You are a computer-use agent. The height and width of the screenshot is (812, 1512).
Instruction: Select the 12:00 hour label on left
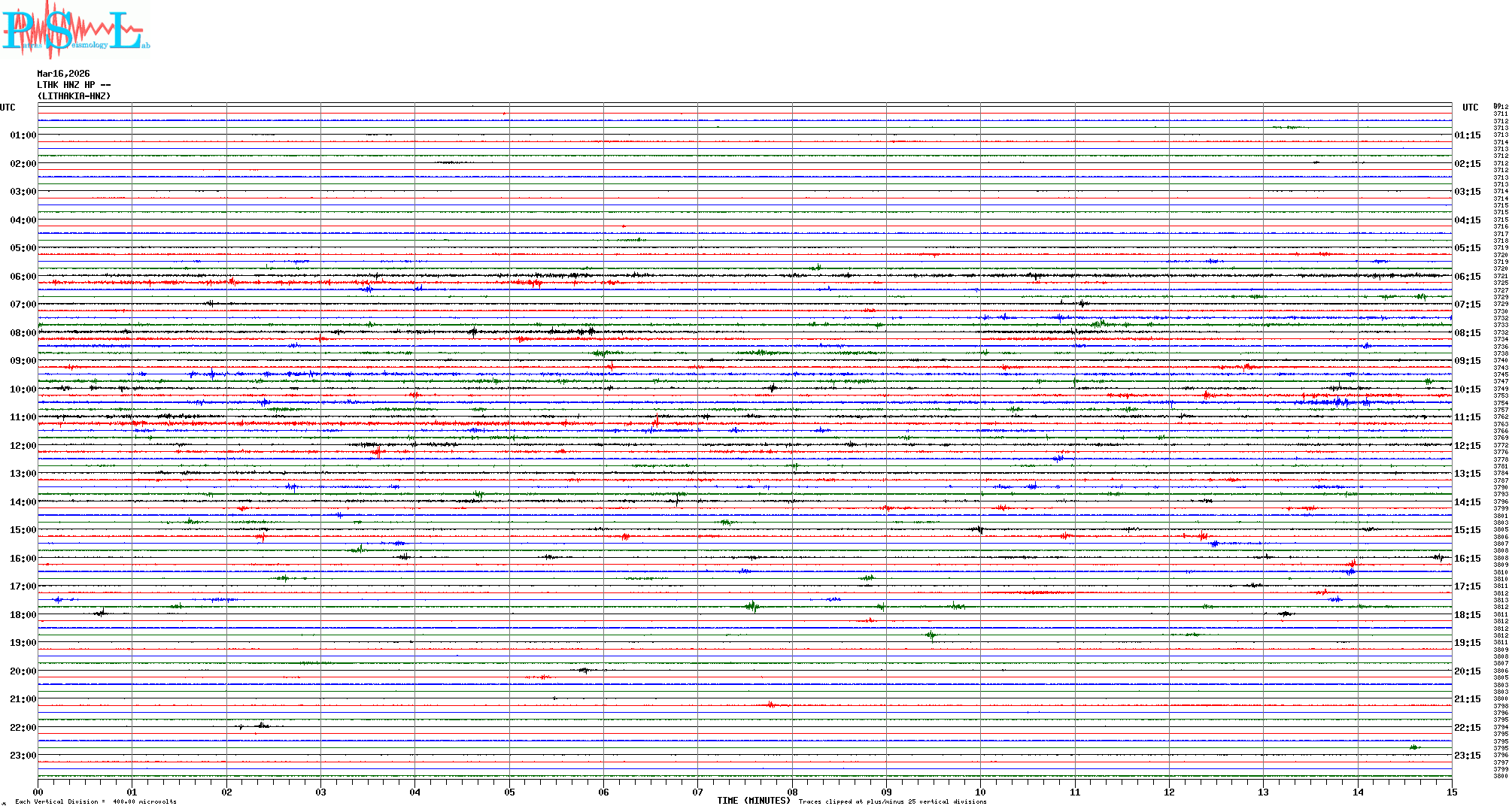point(23,446)
